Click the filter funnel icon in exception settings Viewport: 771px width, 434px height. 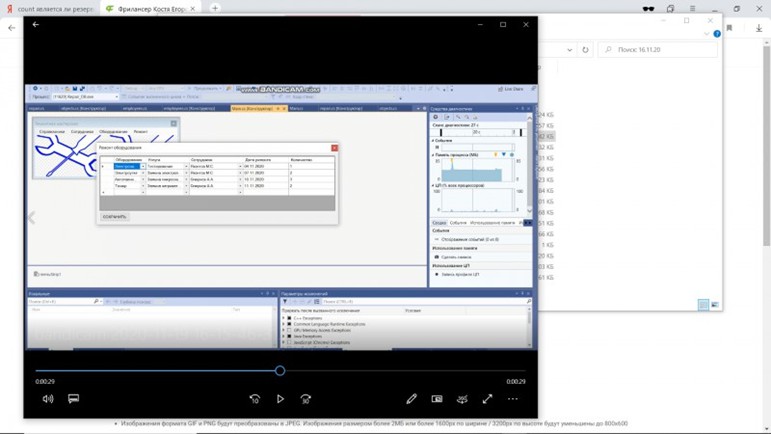[x=285, y=301]
